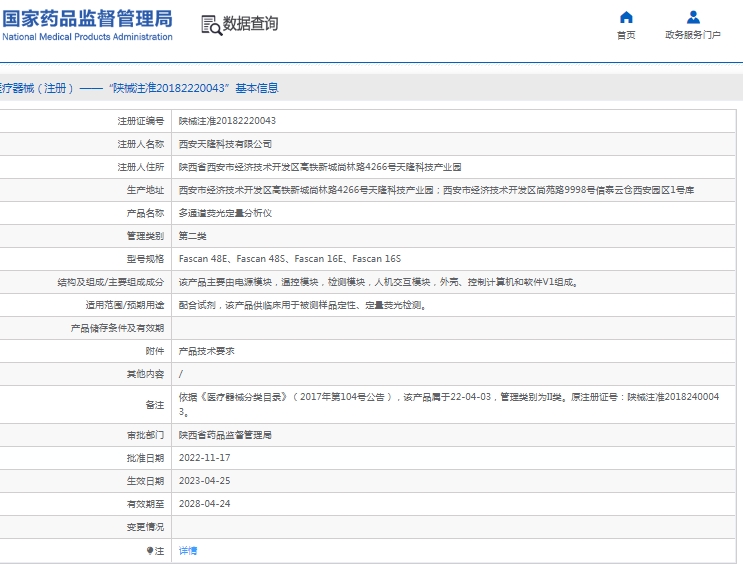
Task: Click the 注册证编号 row label
Action: click(x=141, y=121)
